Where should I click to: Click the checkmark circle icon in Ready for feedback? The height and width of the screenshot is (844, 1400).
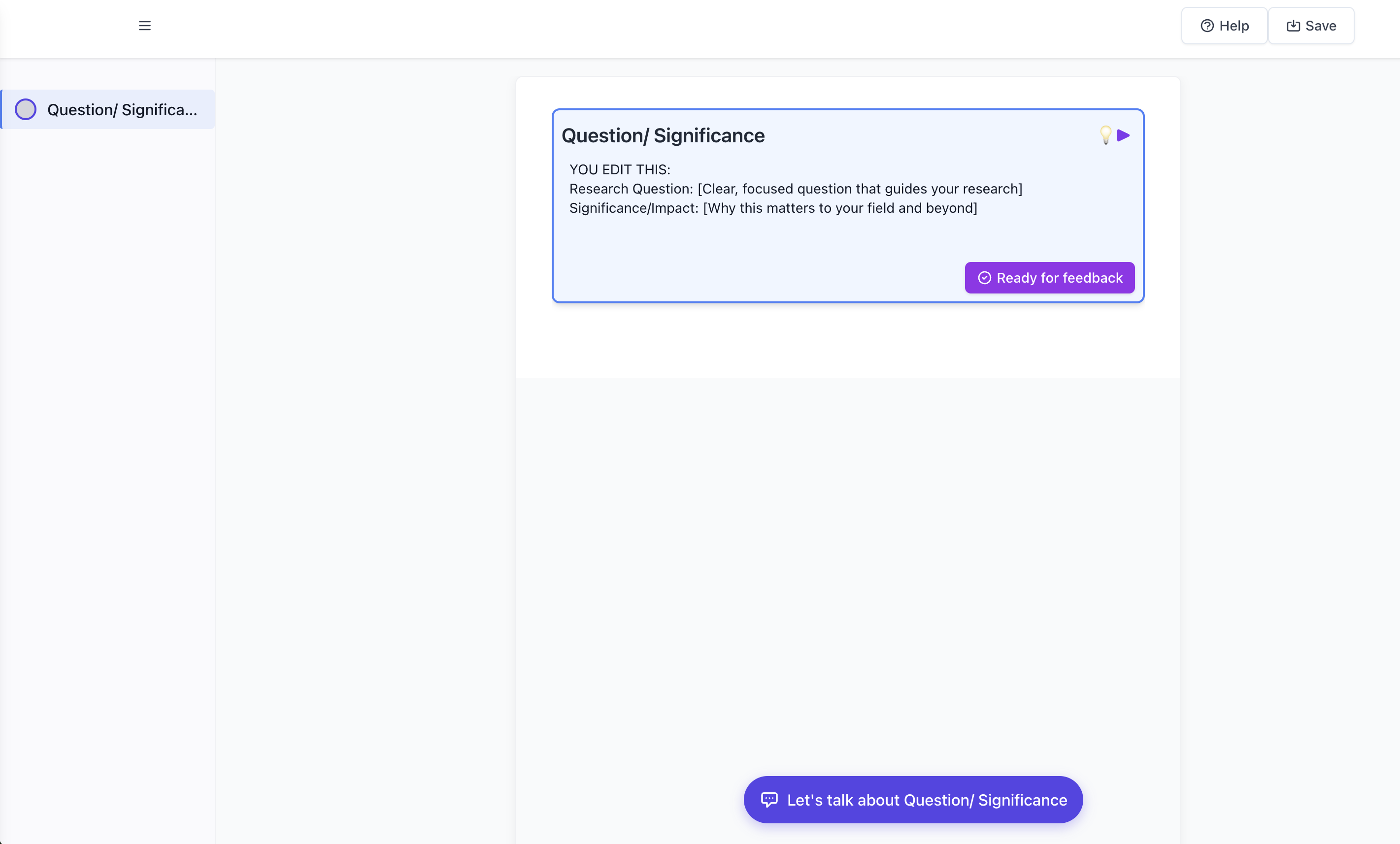(x=984, y=278)
